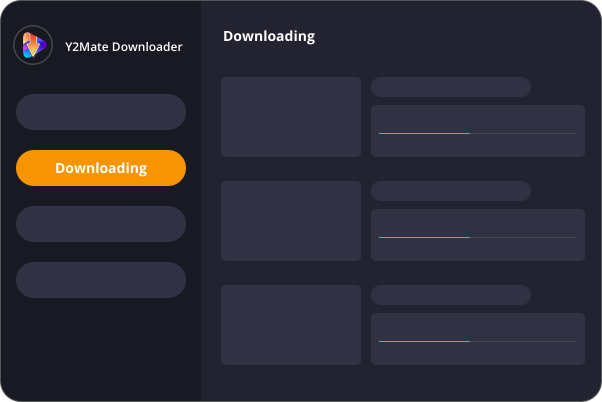The height and width of the screenshot is (402, 602).
Task: Click remaining portion of third progress bar
Action: click(x=523, y=341)
